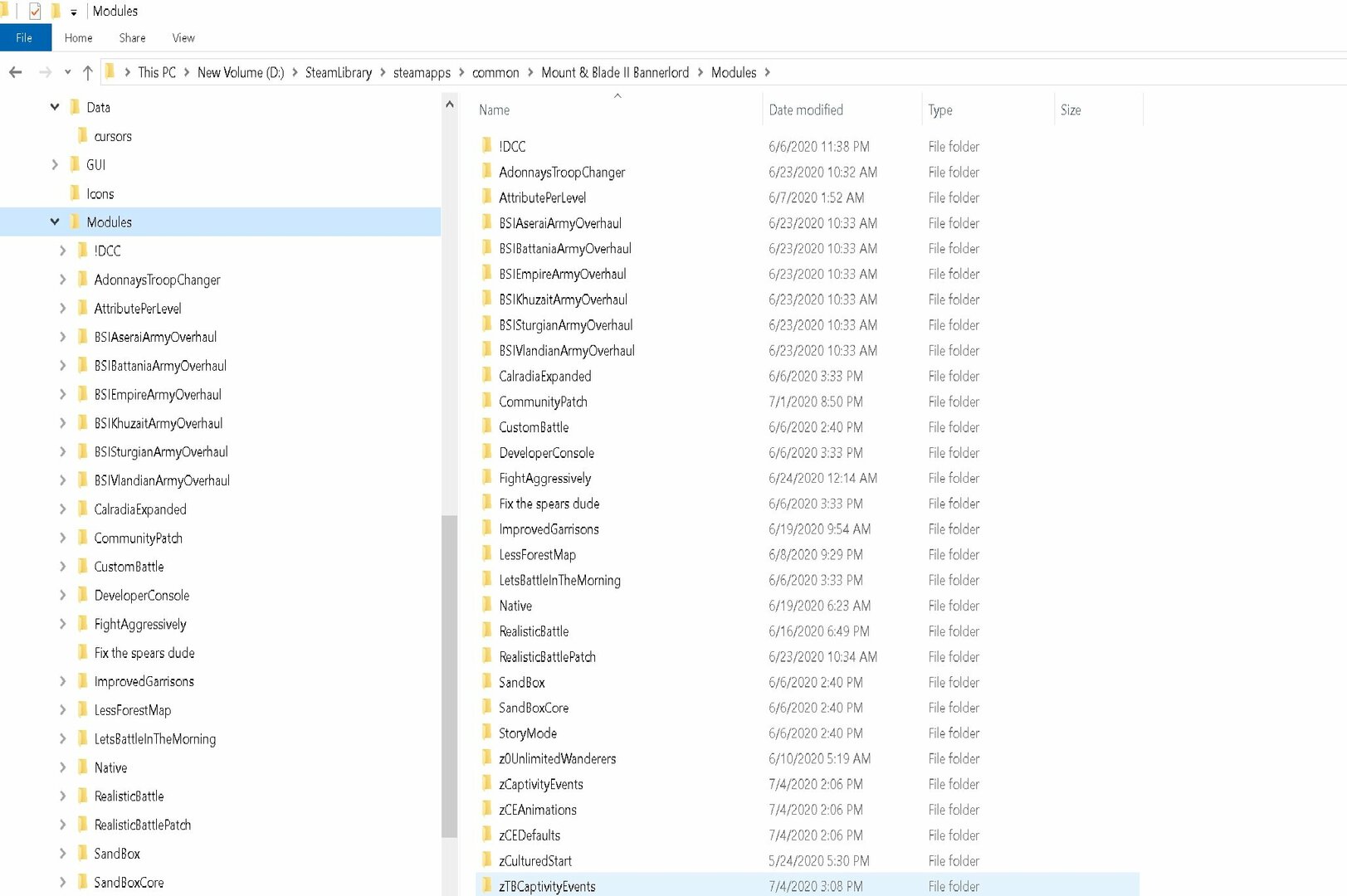Image resolution: width=1347 pixels, height=896 pixels.
Task: Expand SandBoxCore tree node
Action: 62,882
